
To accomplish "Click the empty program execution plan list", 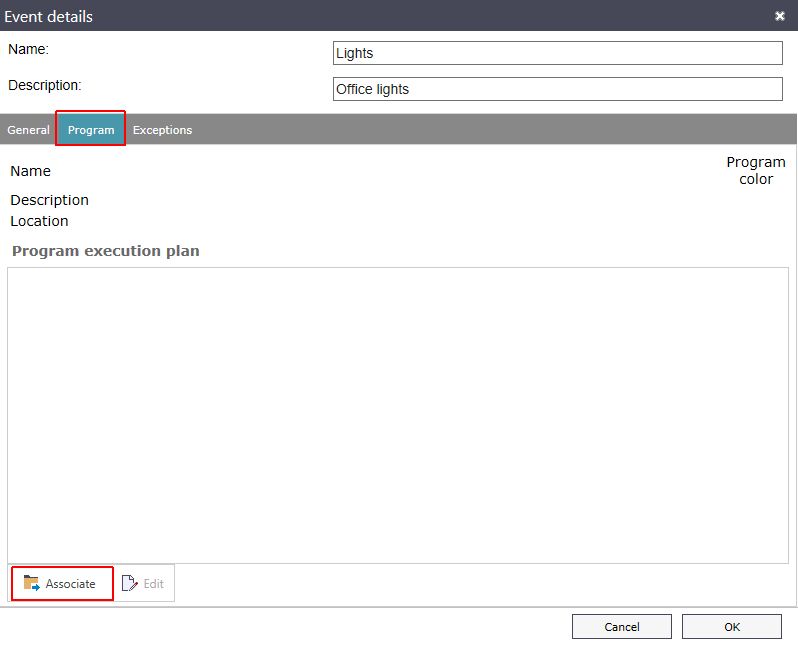I will coord(398,415).
